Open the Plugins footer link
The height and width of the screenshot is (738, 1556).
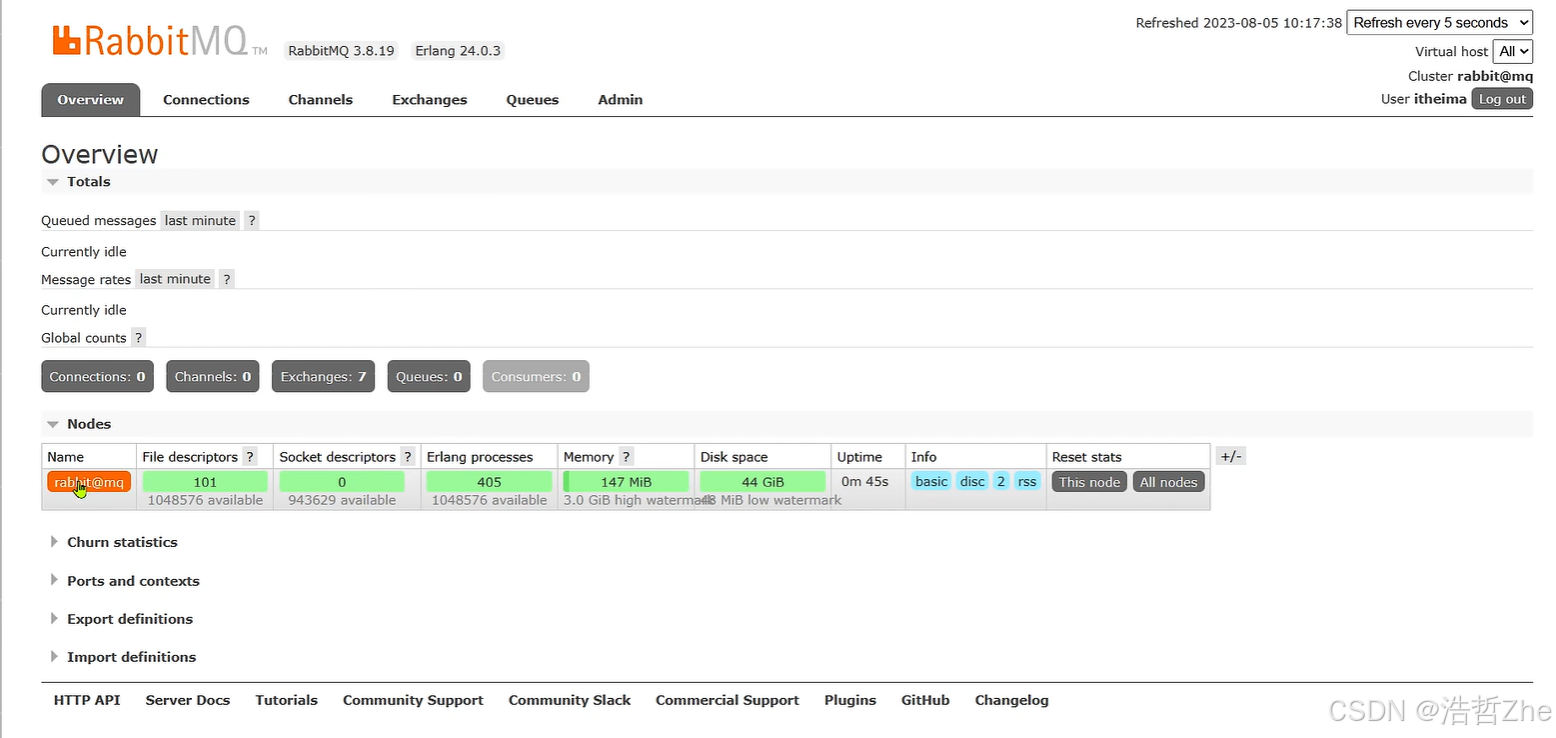[x=850, y=700]
